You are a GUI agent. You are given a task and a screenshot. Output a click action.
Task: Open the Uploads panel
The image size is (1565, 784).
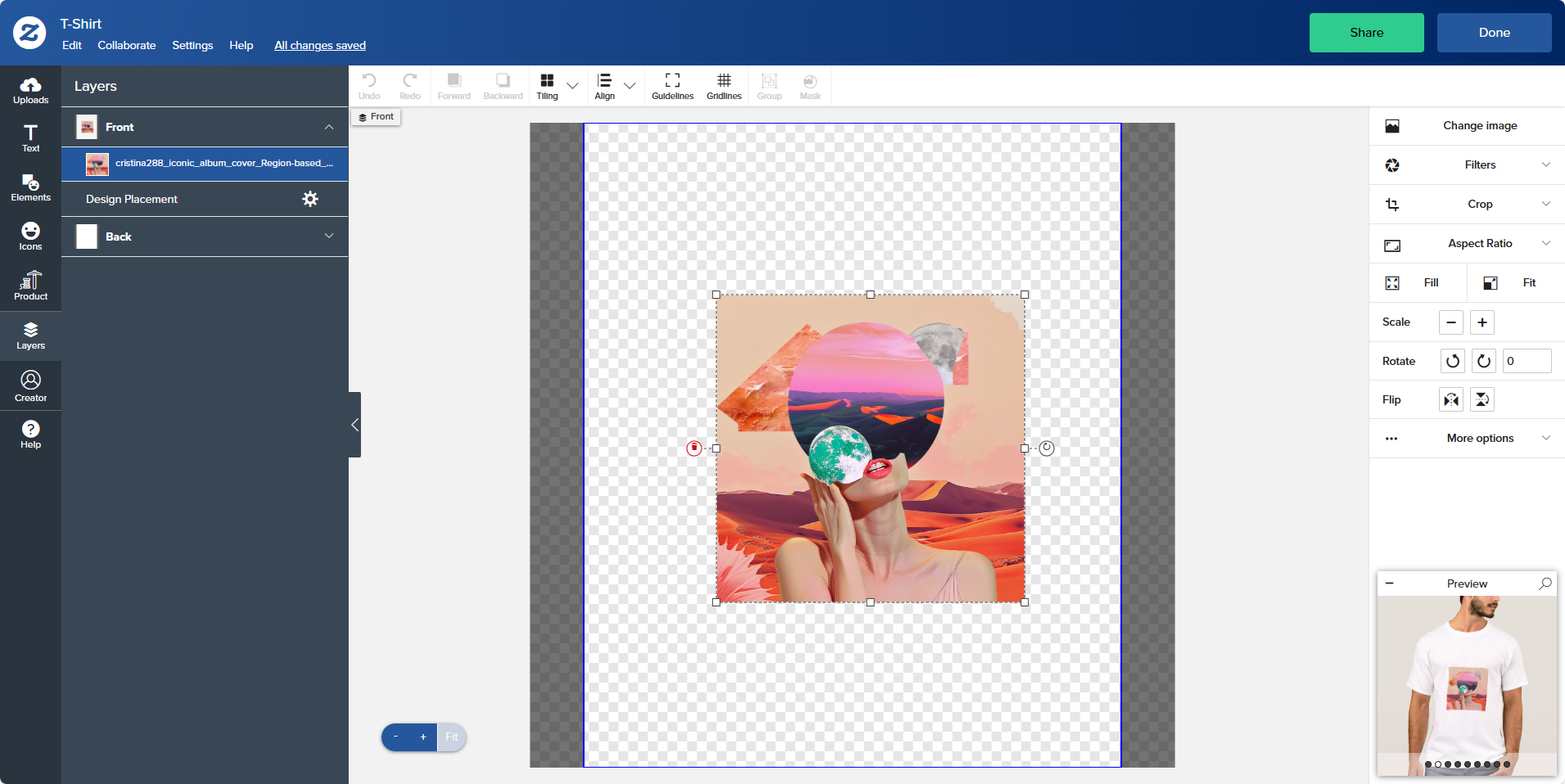click(30, 90)
